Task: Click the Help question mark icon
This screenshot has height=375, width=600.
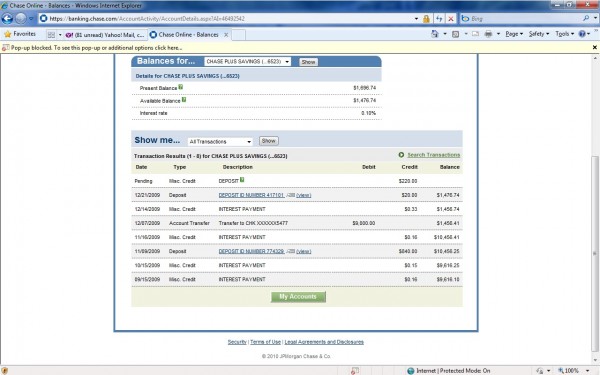Action: [582, 34]
